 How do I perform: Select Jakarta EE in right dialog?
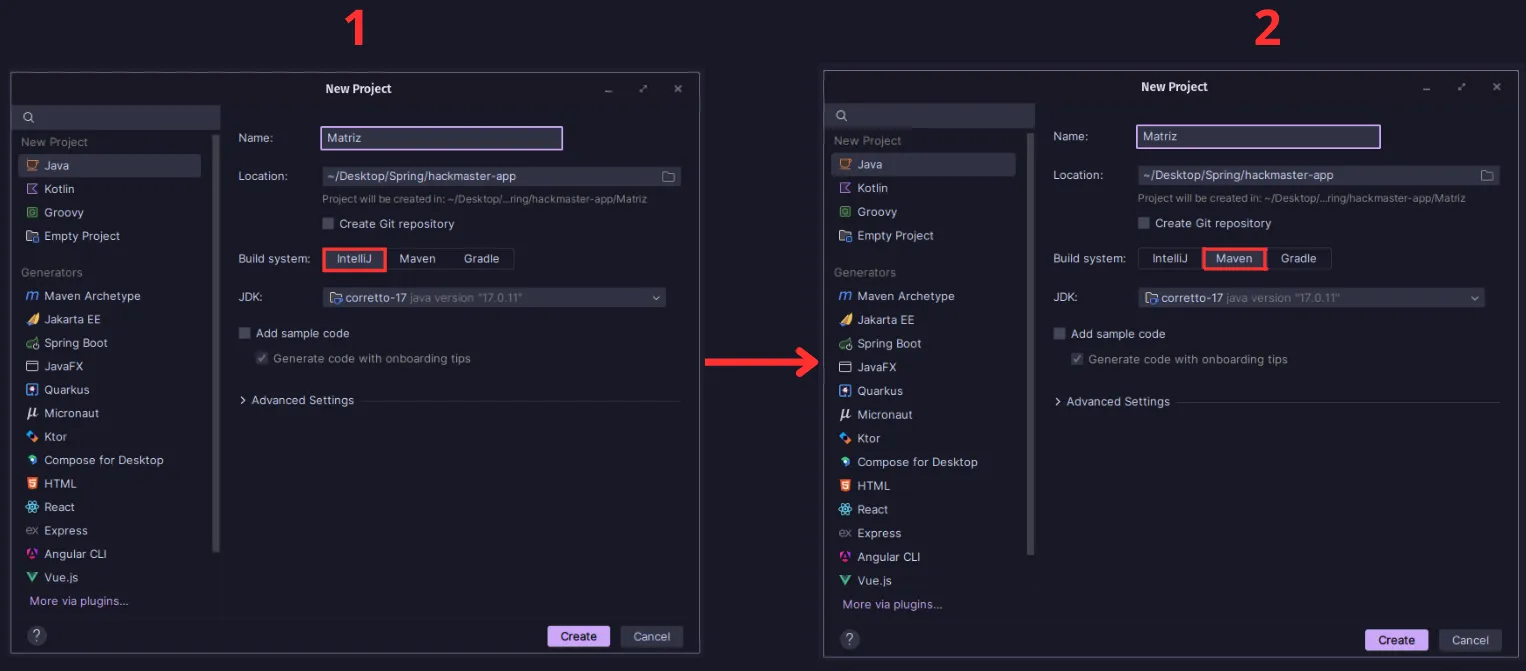click(923, 320)
